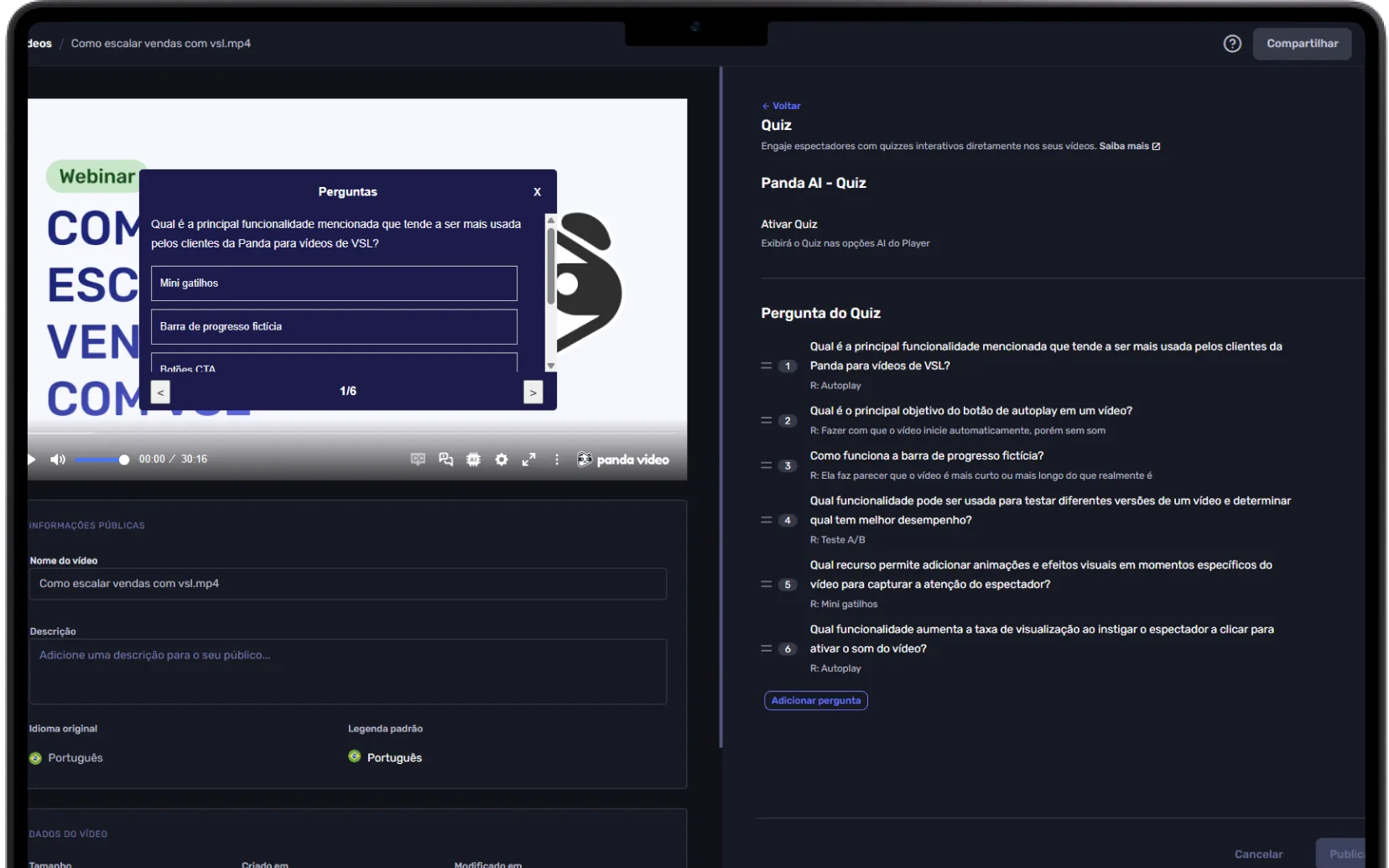Click the quiz popup scrollbar thumb
The width and height of the screenshot is (1389, 868).
click(551, 266)
